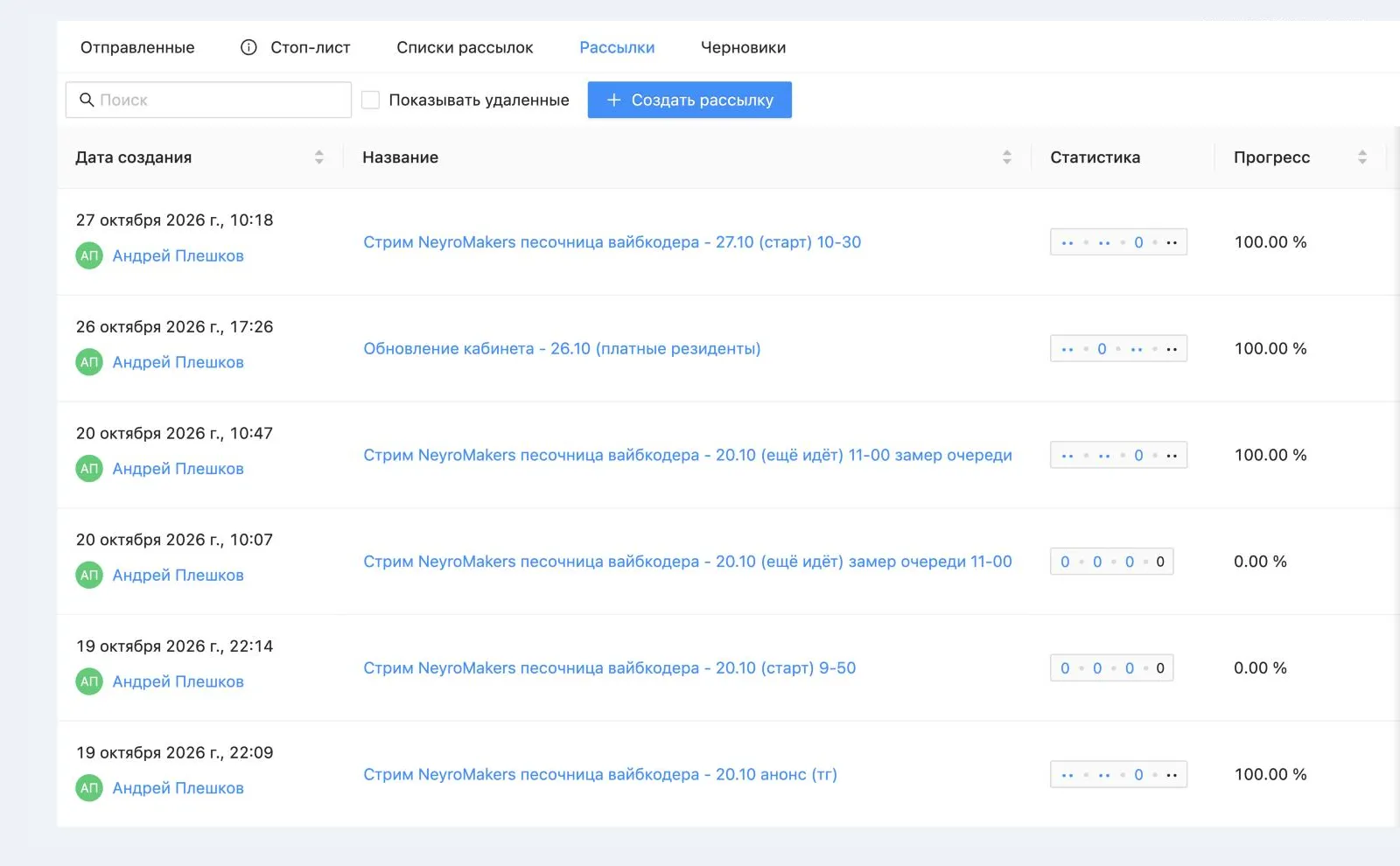Click Андрей Плешков in the 20 октября 10:07 row
Image resolution: width=1400 pixels, height=866 pixels.
[x=178, y=575]
